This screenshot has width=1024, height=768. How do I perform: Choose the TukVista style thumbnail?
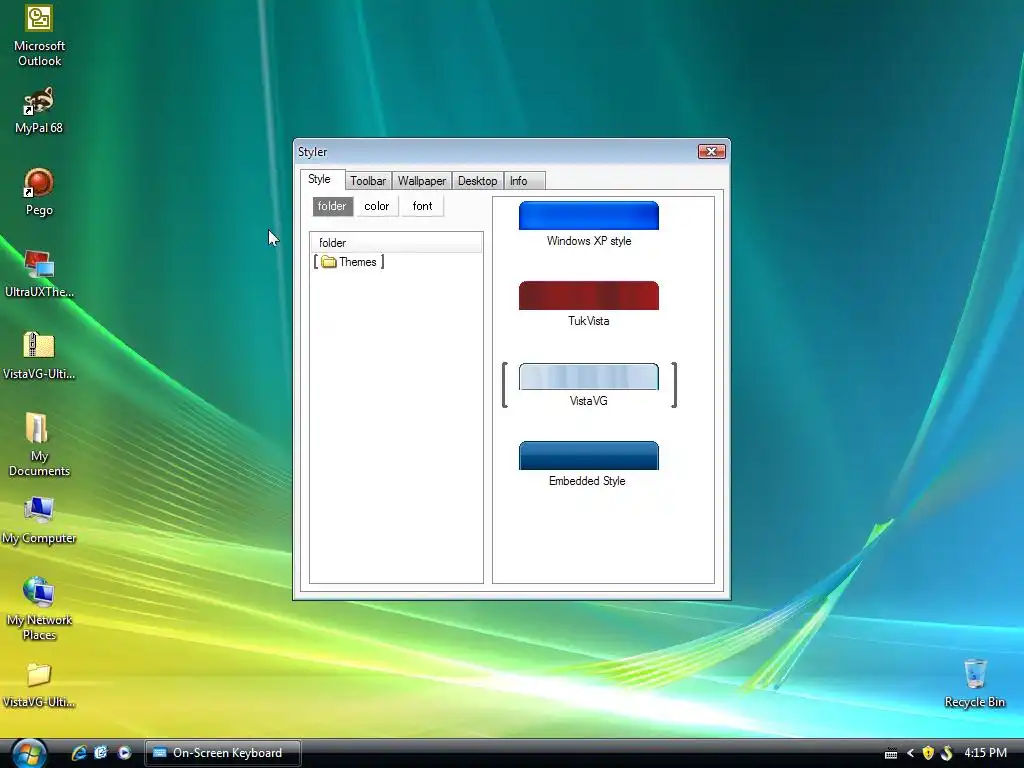(x=588, y=295)
